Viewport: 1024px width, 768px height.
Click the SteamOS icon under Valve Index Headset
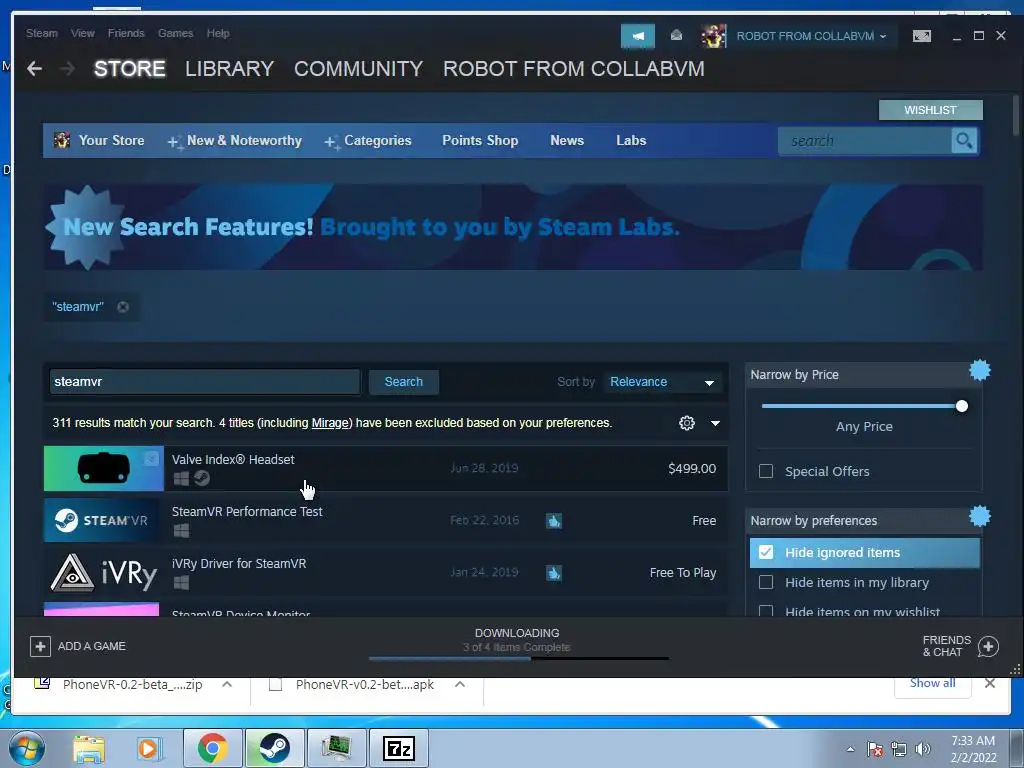[202, 479]
